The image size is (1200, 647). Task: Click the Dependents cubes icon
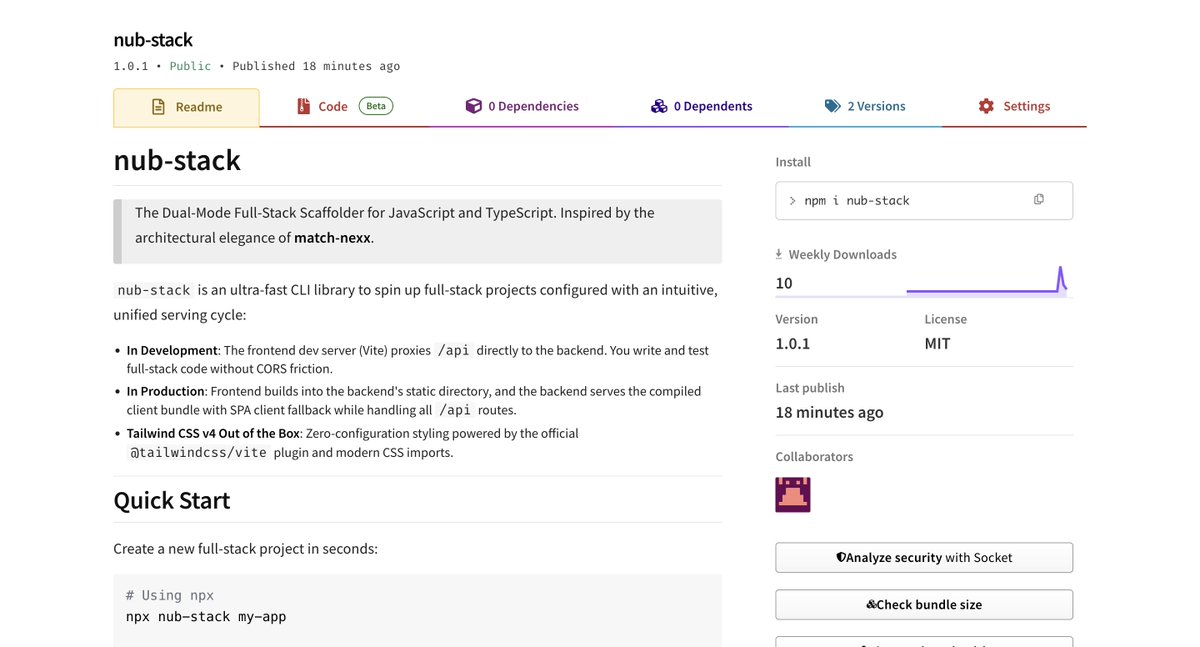coord(659,106)
